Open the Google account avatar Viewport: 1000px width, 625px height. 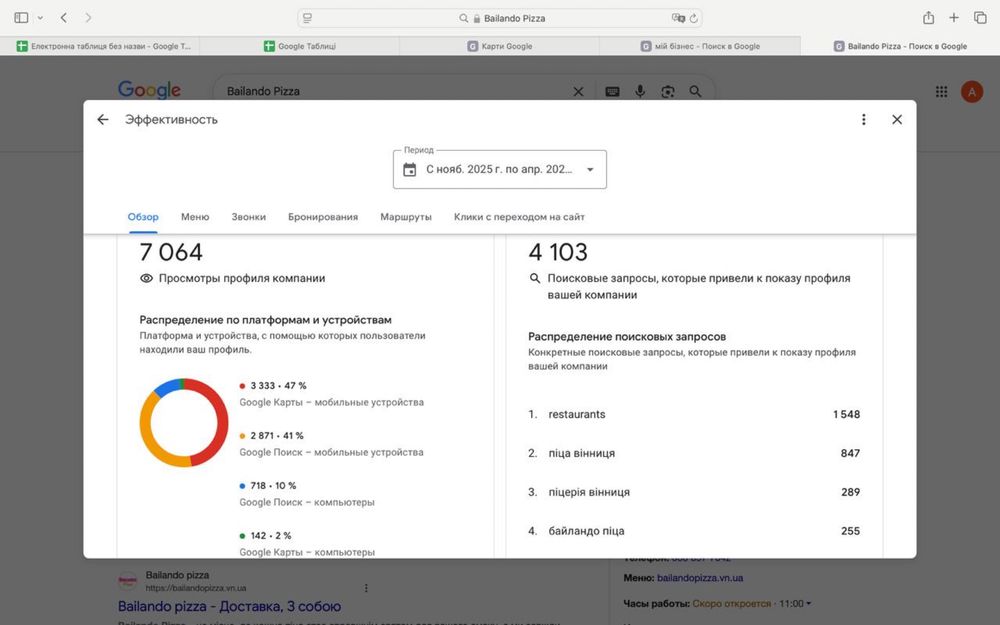pos(972,92)
